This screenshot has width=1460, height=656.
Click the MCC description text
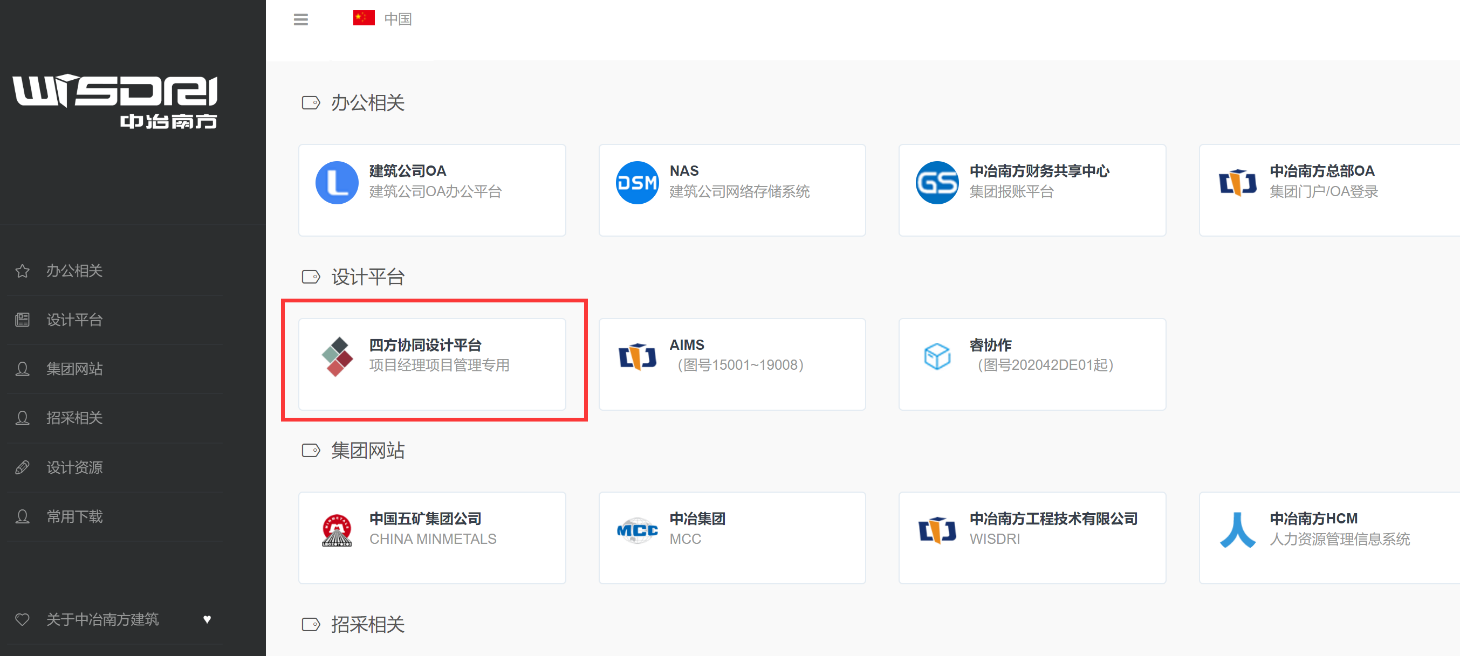point(685,539)
